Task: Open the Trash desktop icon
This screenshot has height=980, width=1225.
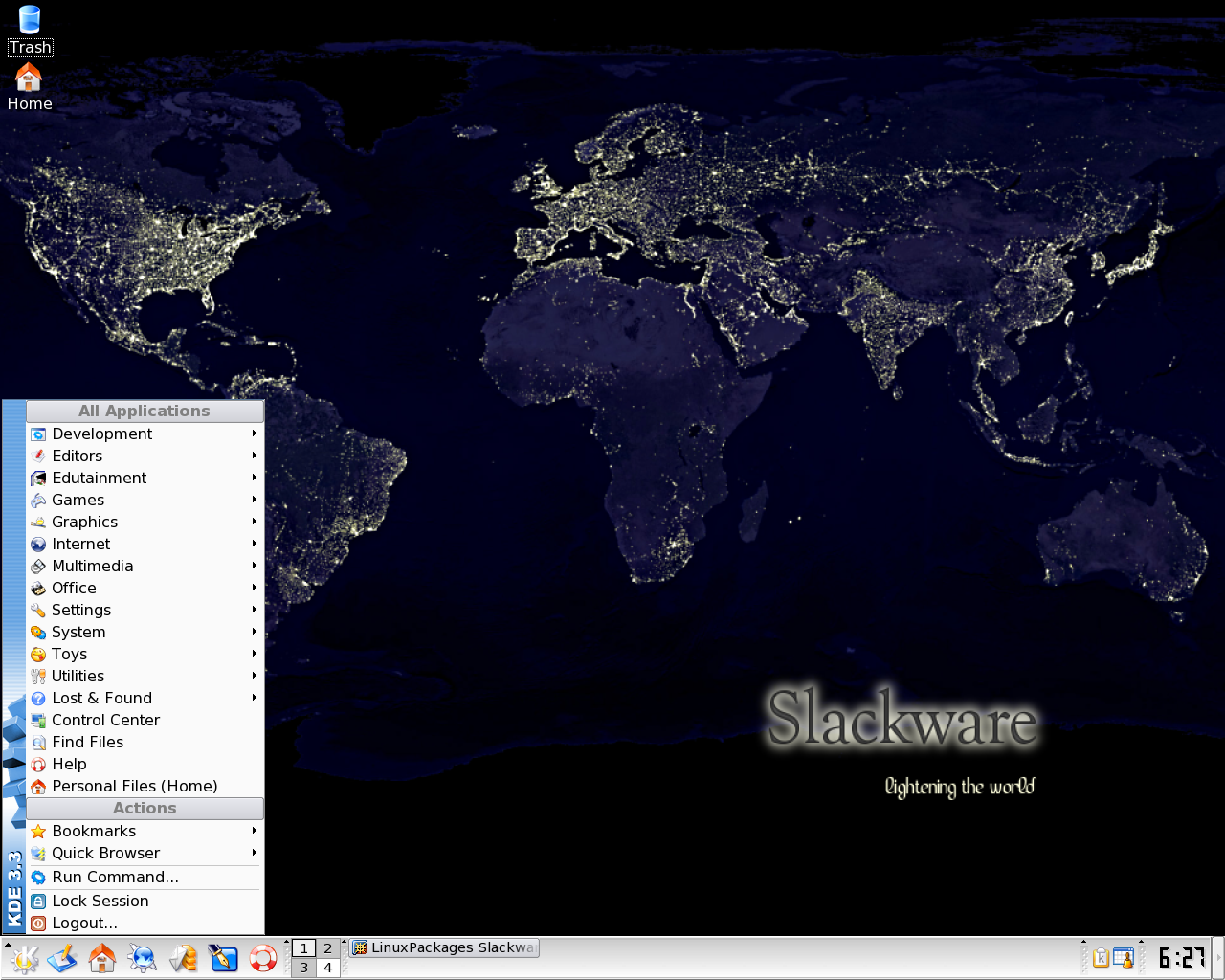Action: [30, 30]
